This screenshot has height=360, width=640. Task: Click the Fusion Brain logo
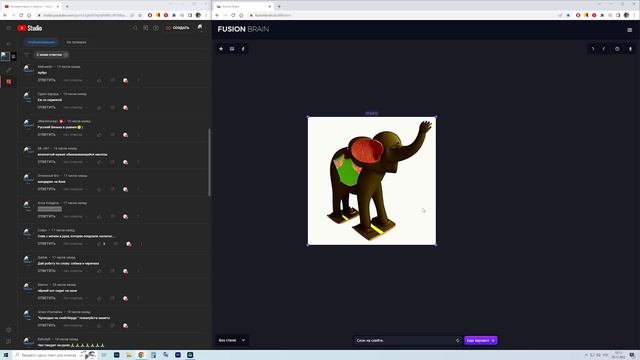point(243,29)
